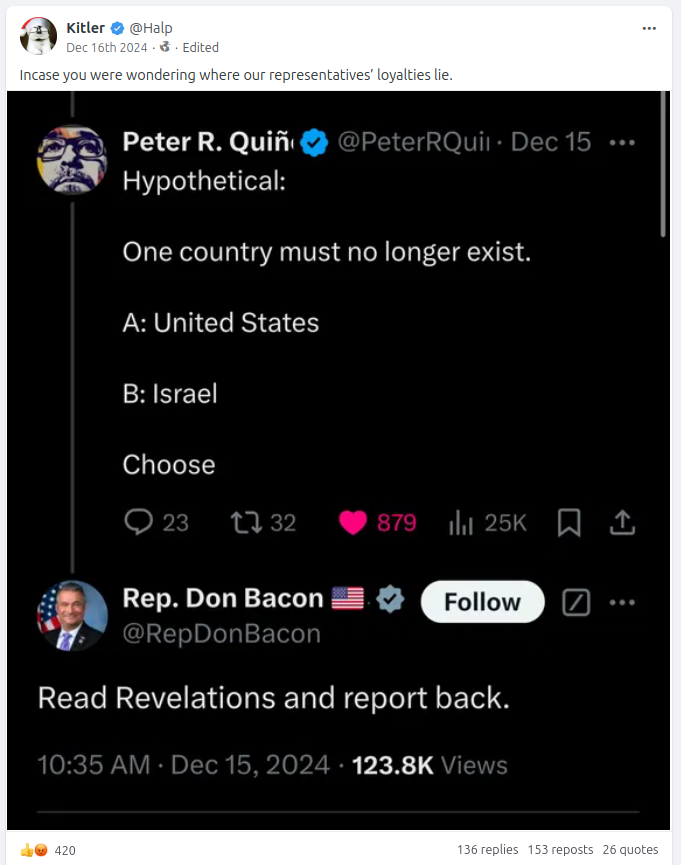Show the 153 reposts list

(560, 850)
